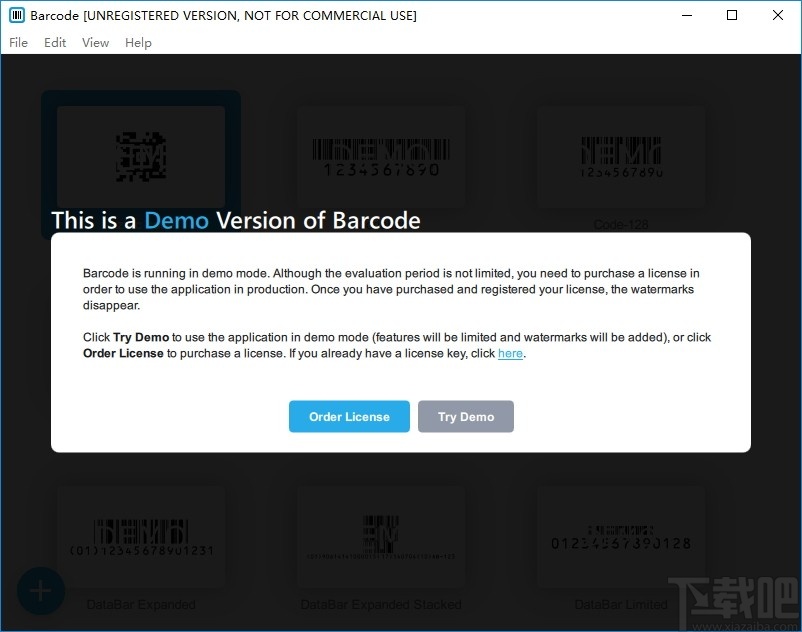Open the View menu
The image size is (802, 632).
95,42
